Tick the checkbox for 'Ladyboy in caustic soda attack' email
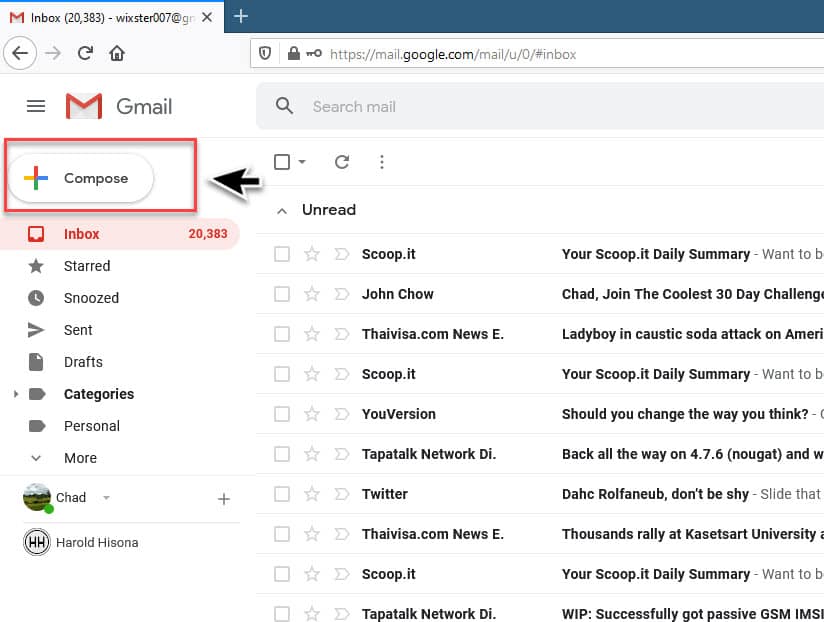 tap(282, 334)
